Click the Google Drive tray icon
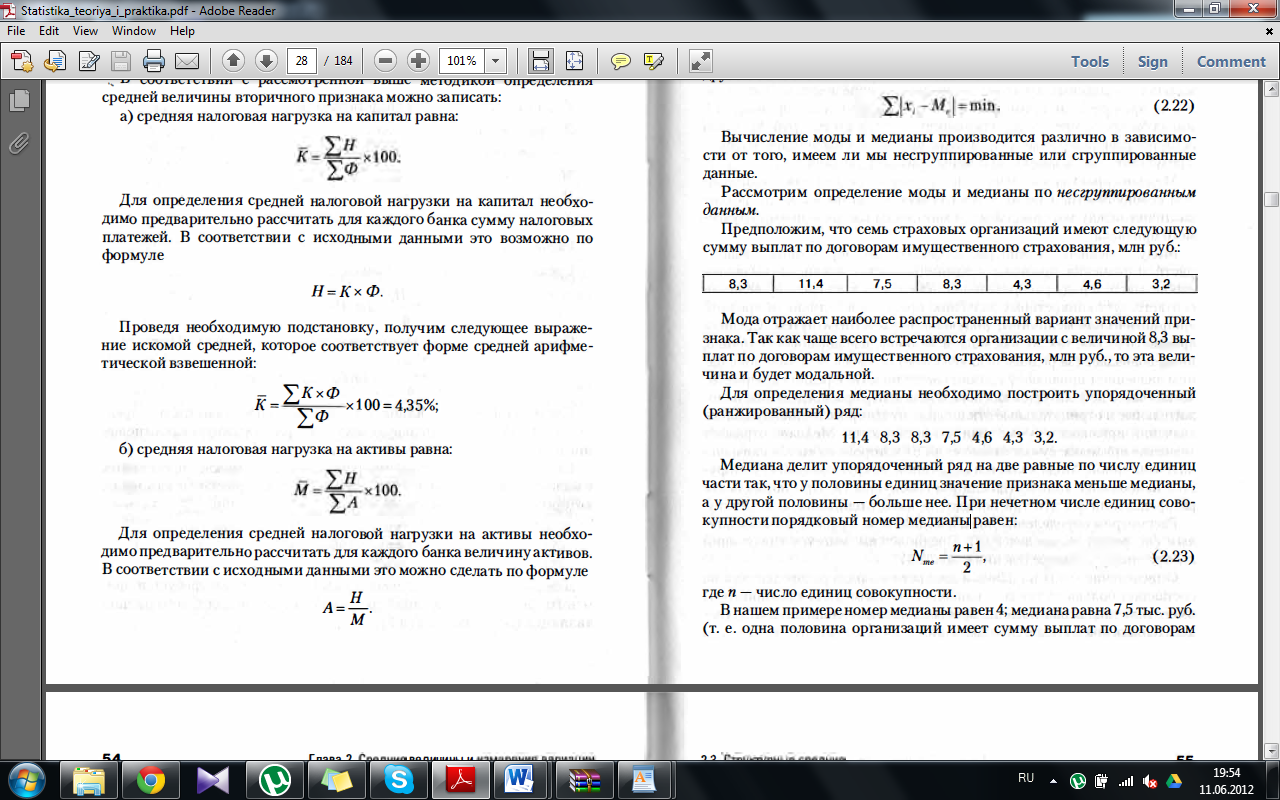 tap(1172, 780)
